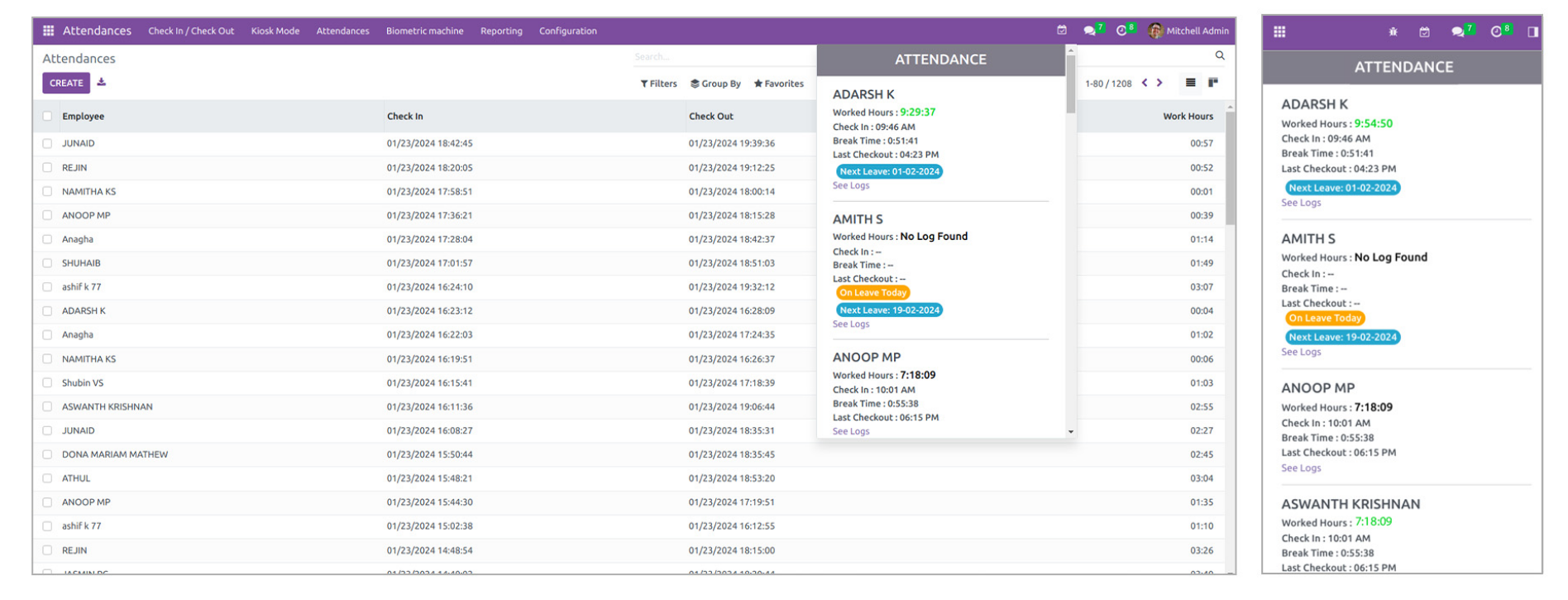
Task: Go to next page of records
Action: 1159,83
